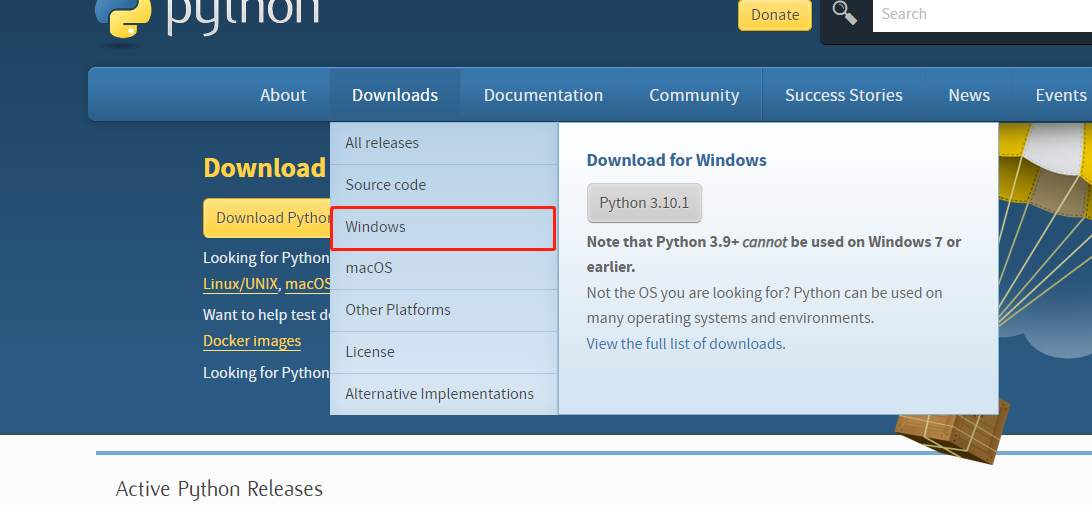Choose macOS in Downloads dropdown

pos(369,268)
